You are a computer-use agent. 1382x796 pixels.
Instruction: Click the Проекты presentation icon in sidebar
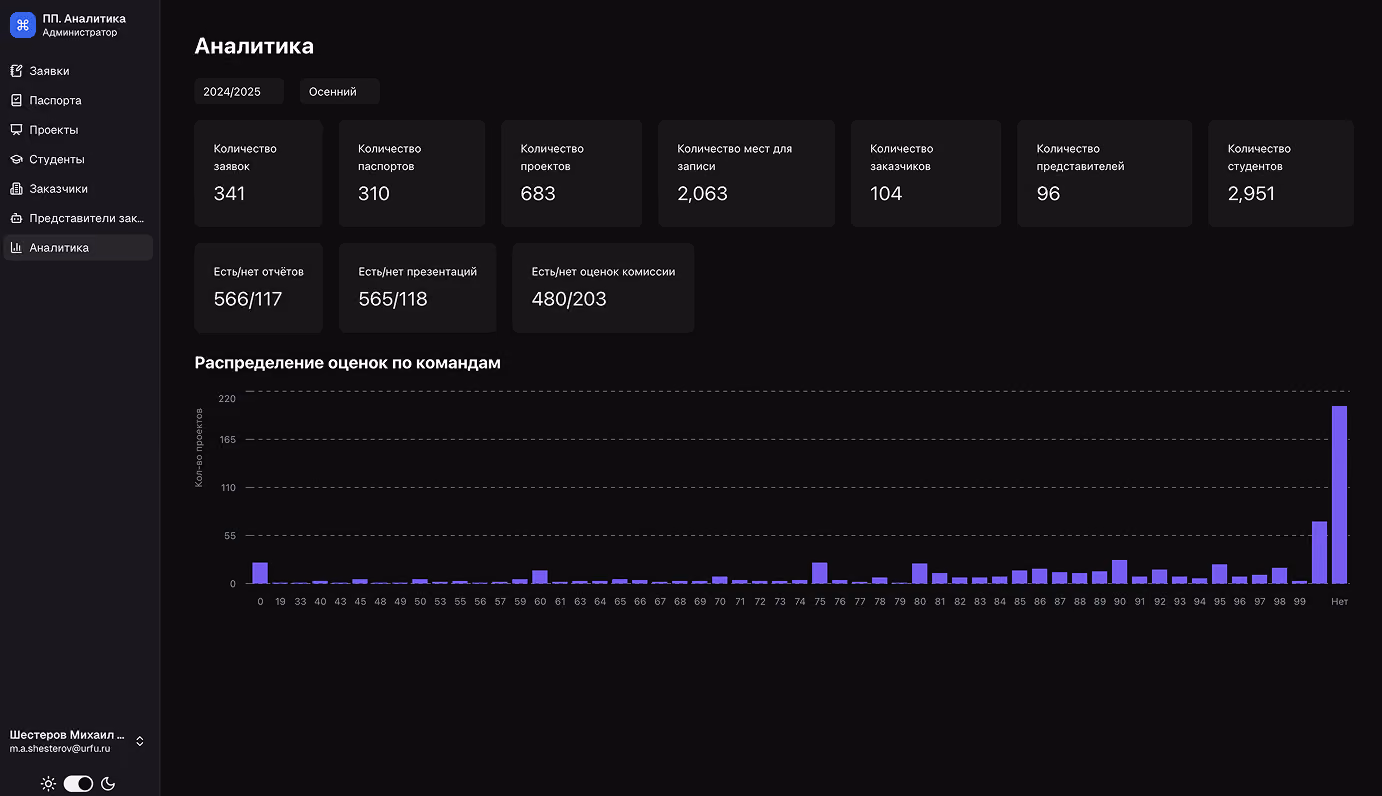click(x=16, y=130)
